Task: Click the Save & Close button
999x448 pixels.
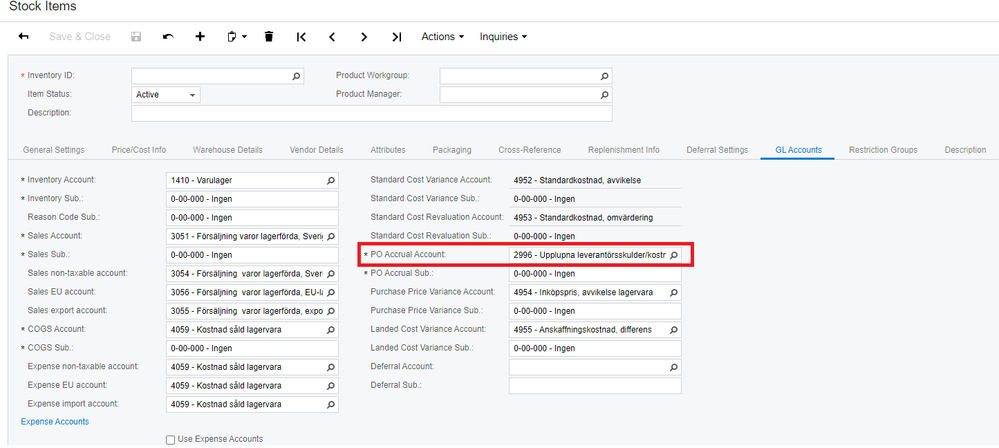Action: tap(80, 36)
